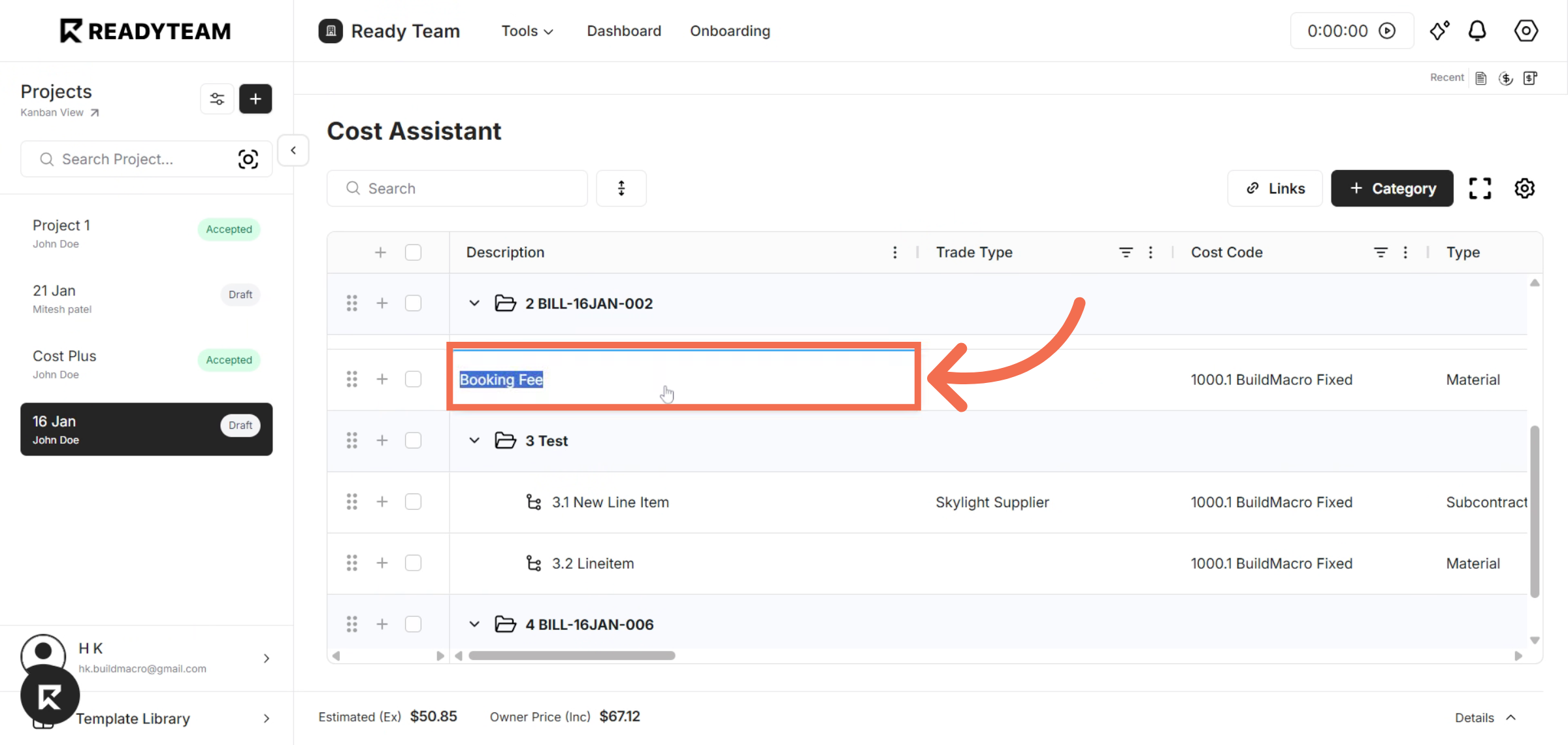Click the scan icon in project search
This screenshot has height=745, width=1568.
coord(248,159)
